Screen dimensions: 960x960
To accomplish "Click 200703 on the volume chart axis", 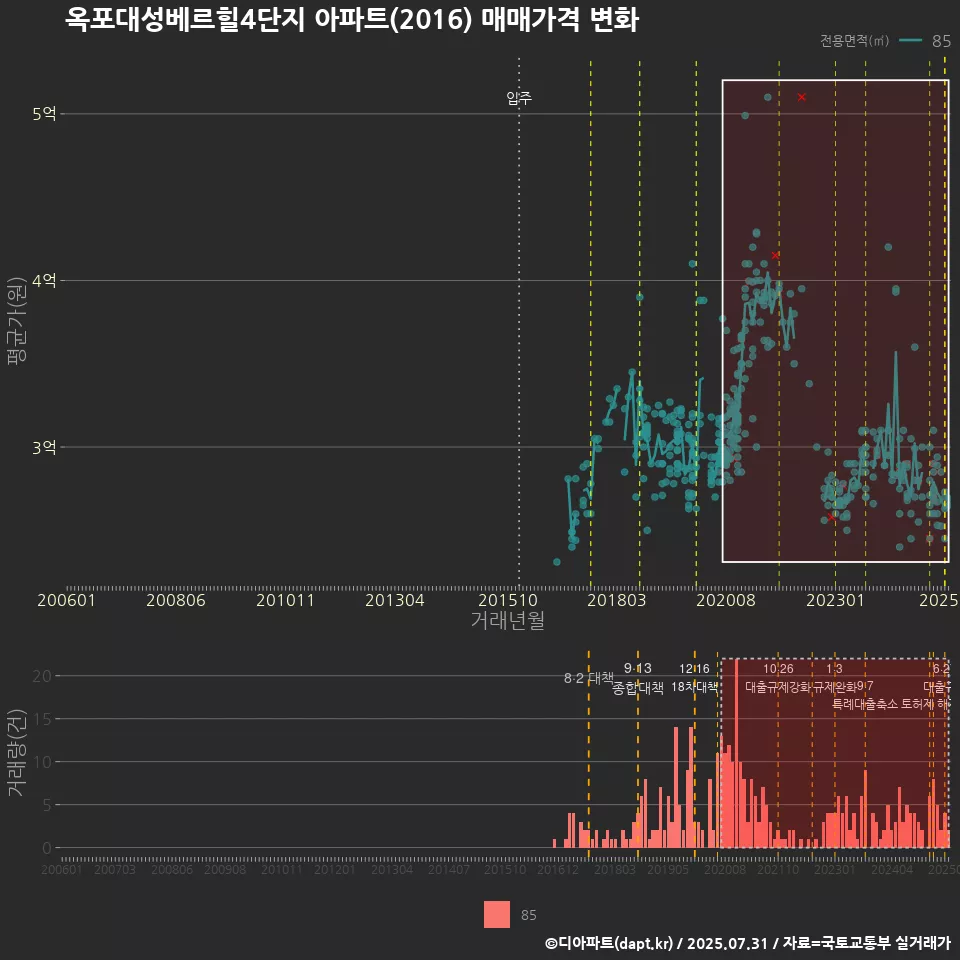I will [114, 869].
